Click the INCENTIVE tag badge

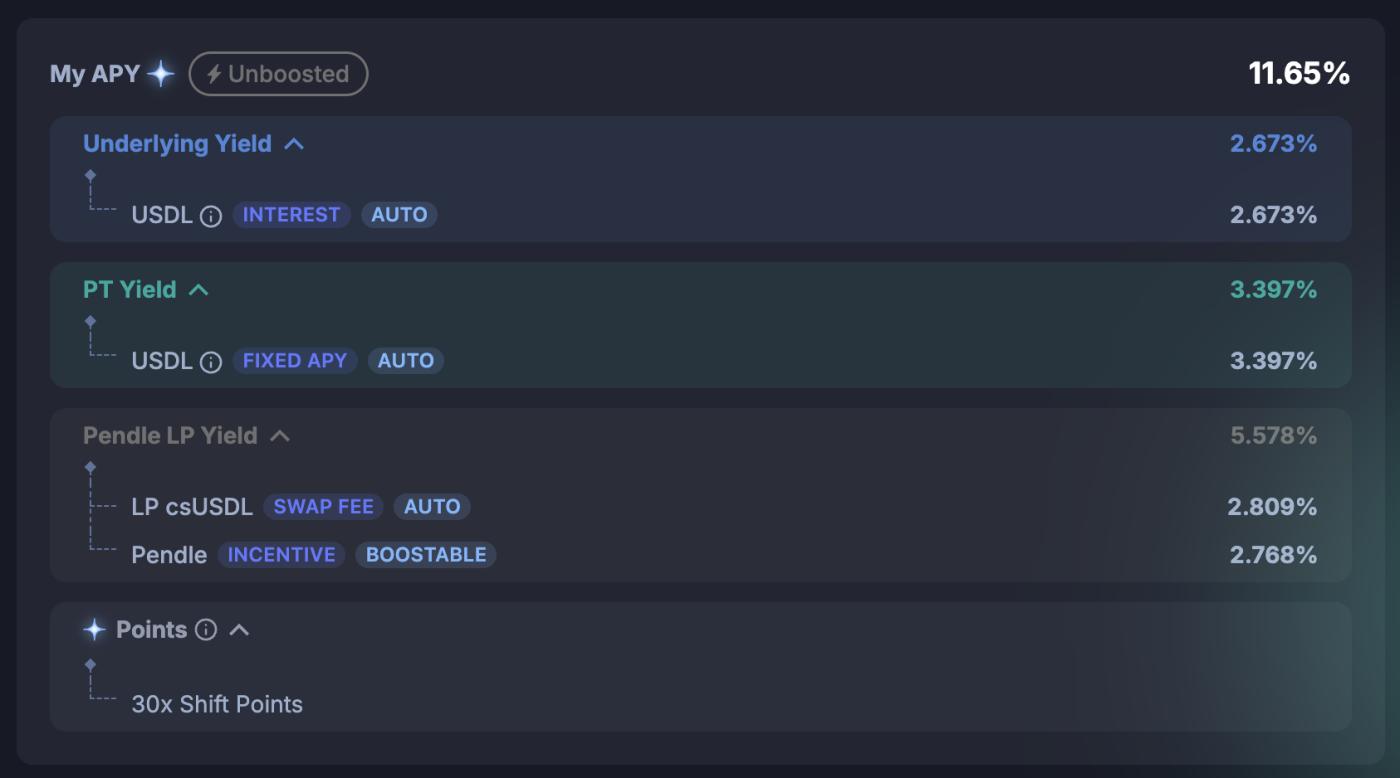click(x=281, y=555)
